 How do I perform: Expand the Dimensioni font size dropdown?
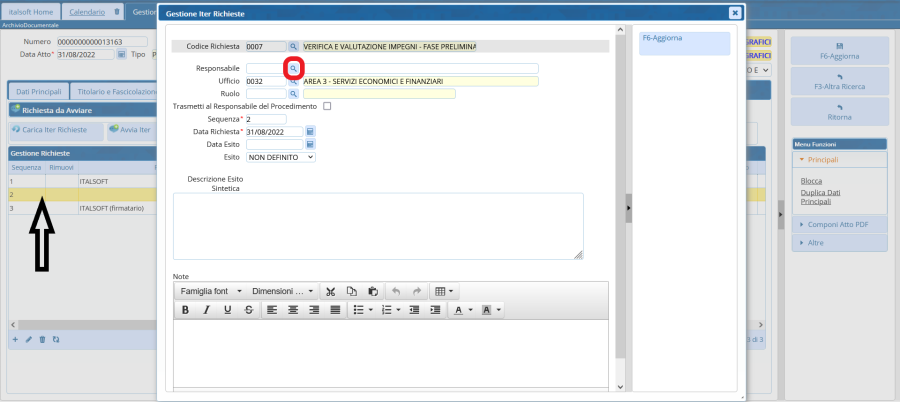283,291
